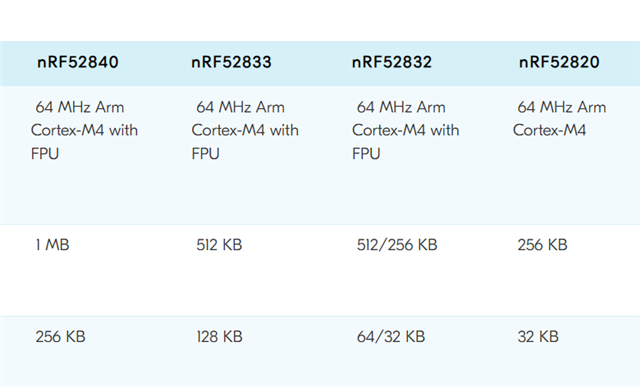The width and height of the screenshot is (640, 387).
Task: Click the 256 KB RAM value under nRF52840
Action: pyautogui.click(x=60, y=337)
